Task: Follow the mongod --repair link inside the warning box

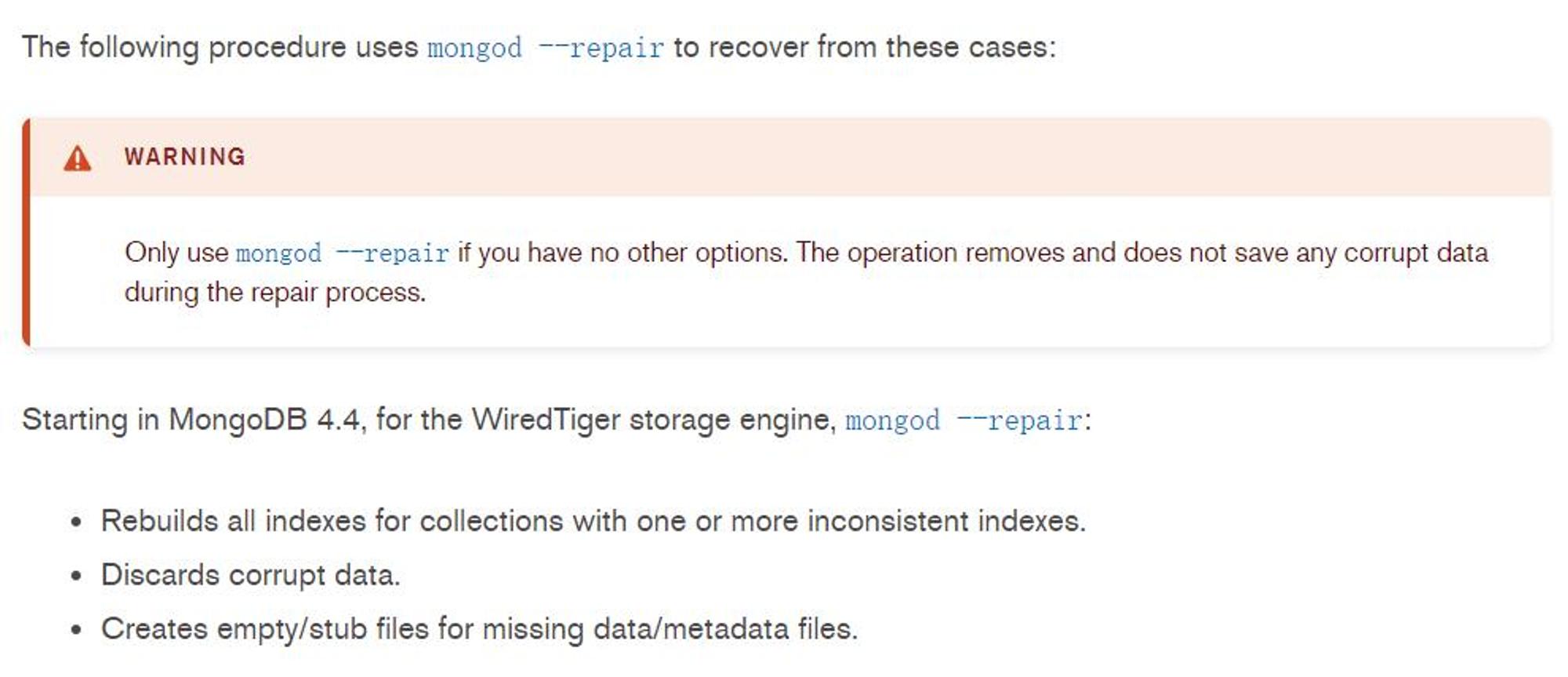Action: 343,253
